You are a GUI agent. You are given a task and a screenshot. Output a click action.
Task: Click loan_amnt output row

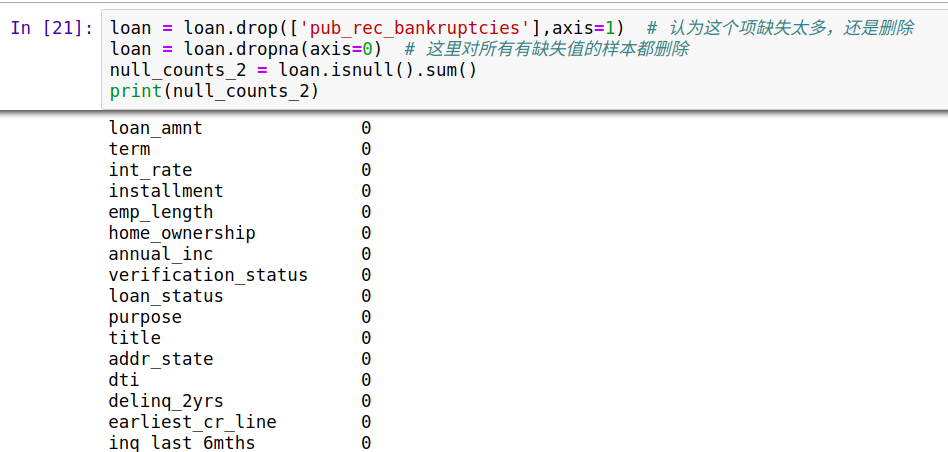240,128
